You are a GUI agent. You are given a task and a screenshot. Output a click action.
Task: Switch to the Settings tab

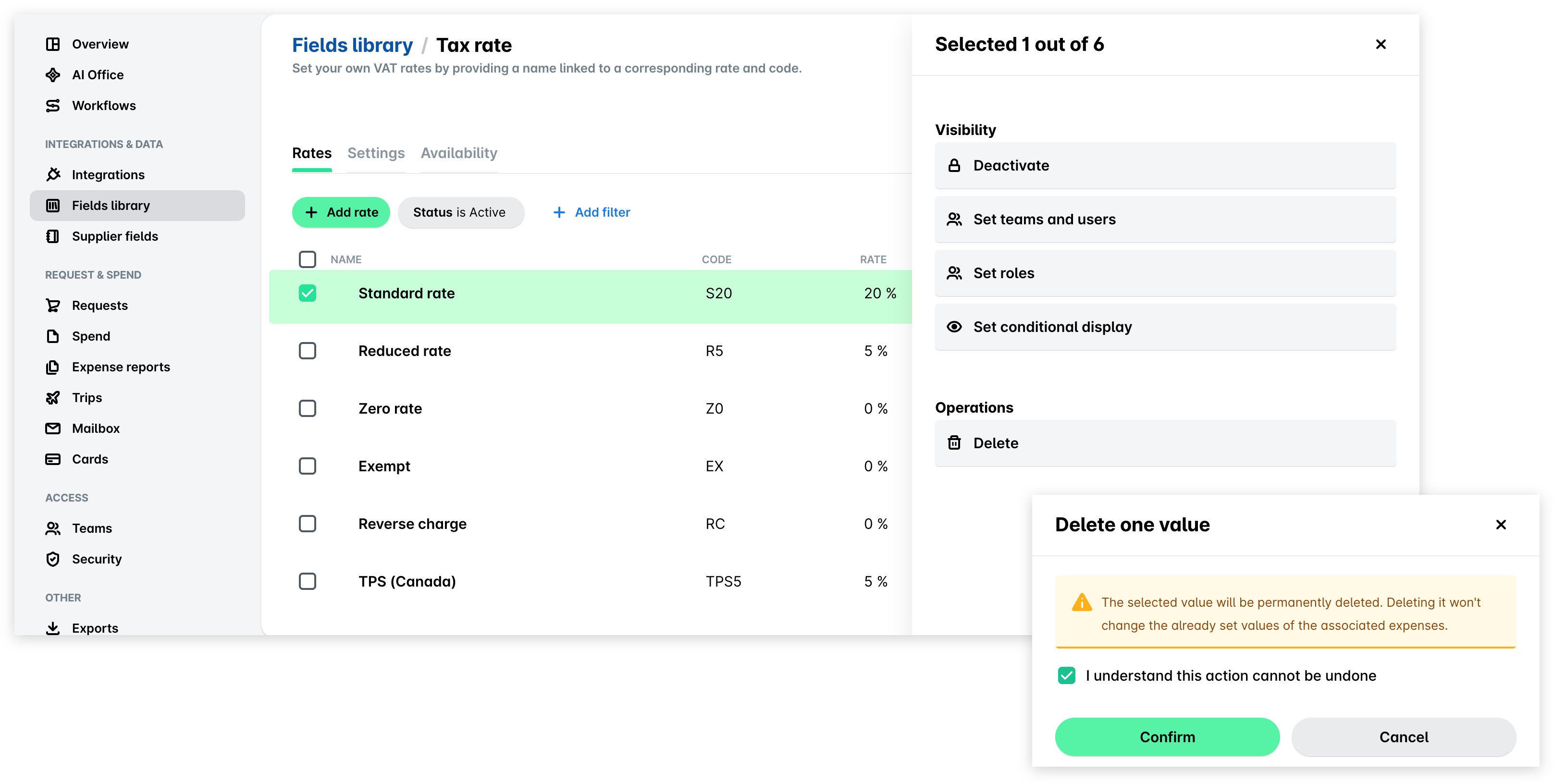376,153
